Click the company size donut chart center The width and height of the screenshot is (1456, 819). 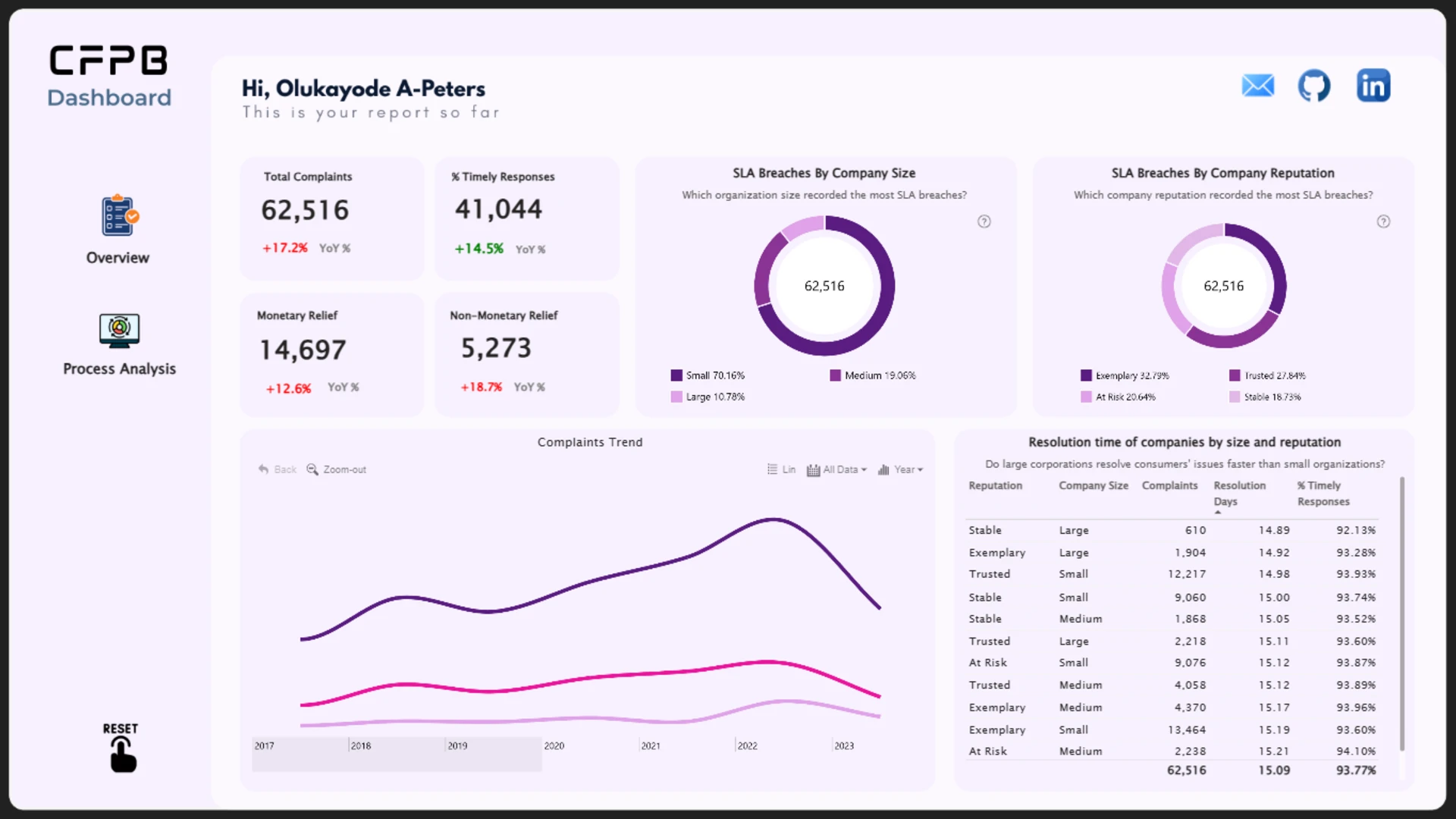tap(824, 286)
